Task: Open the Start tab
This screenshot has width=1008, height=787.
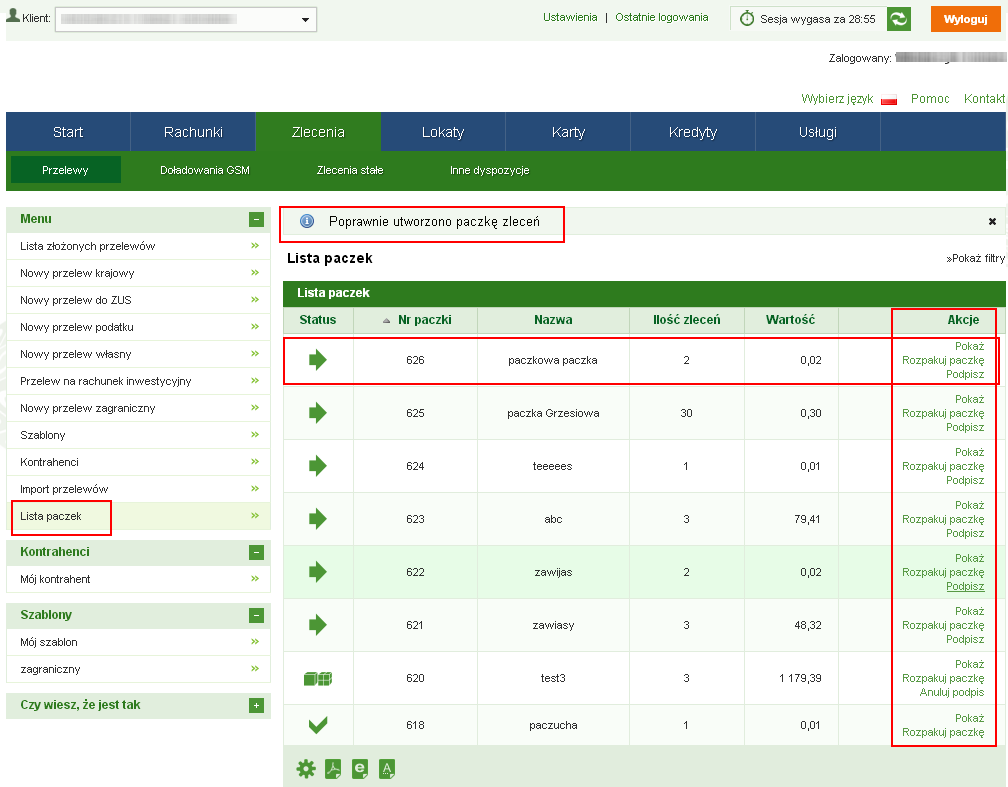Action: coord(68,132)
